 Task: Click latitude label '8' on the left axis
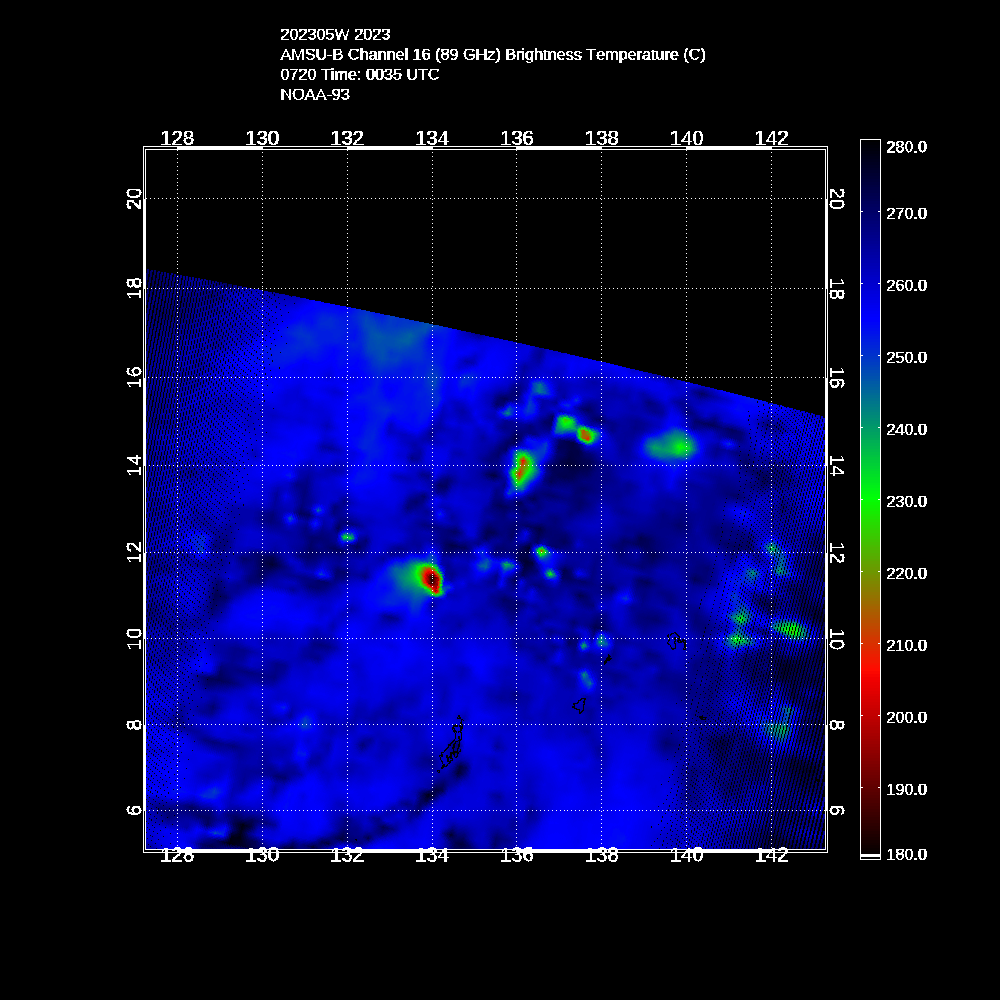(134, 725)
